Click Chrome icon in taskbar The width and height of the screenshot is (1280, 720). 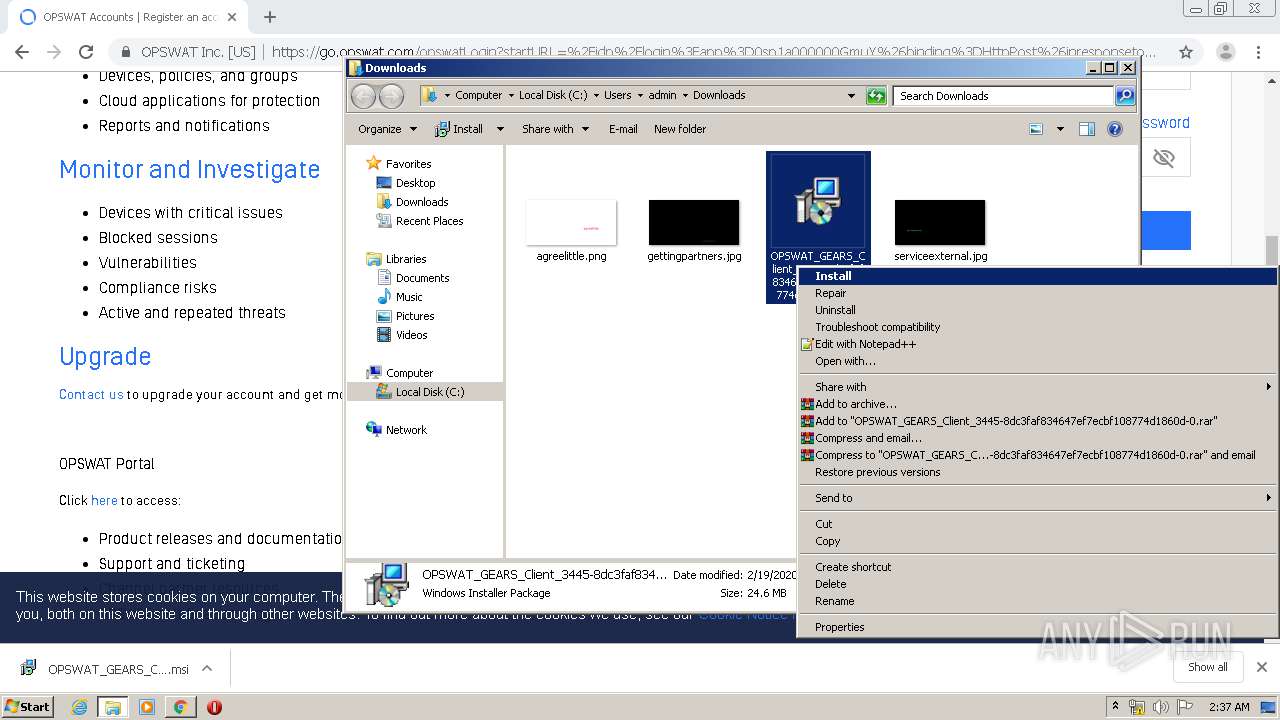click(x=180, y=707)
